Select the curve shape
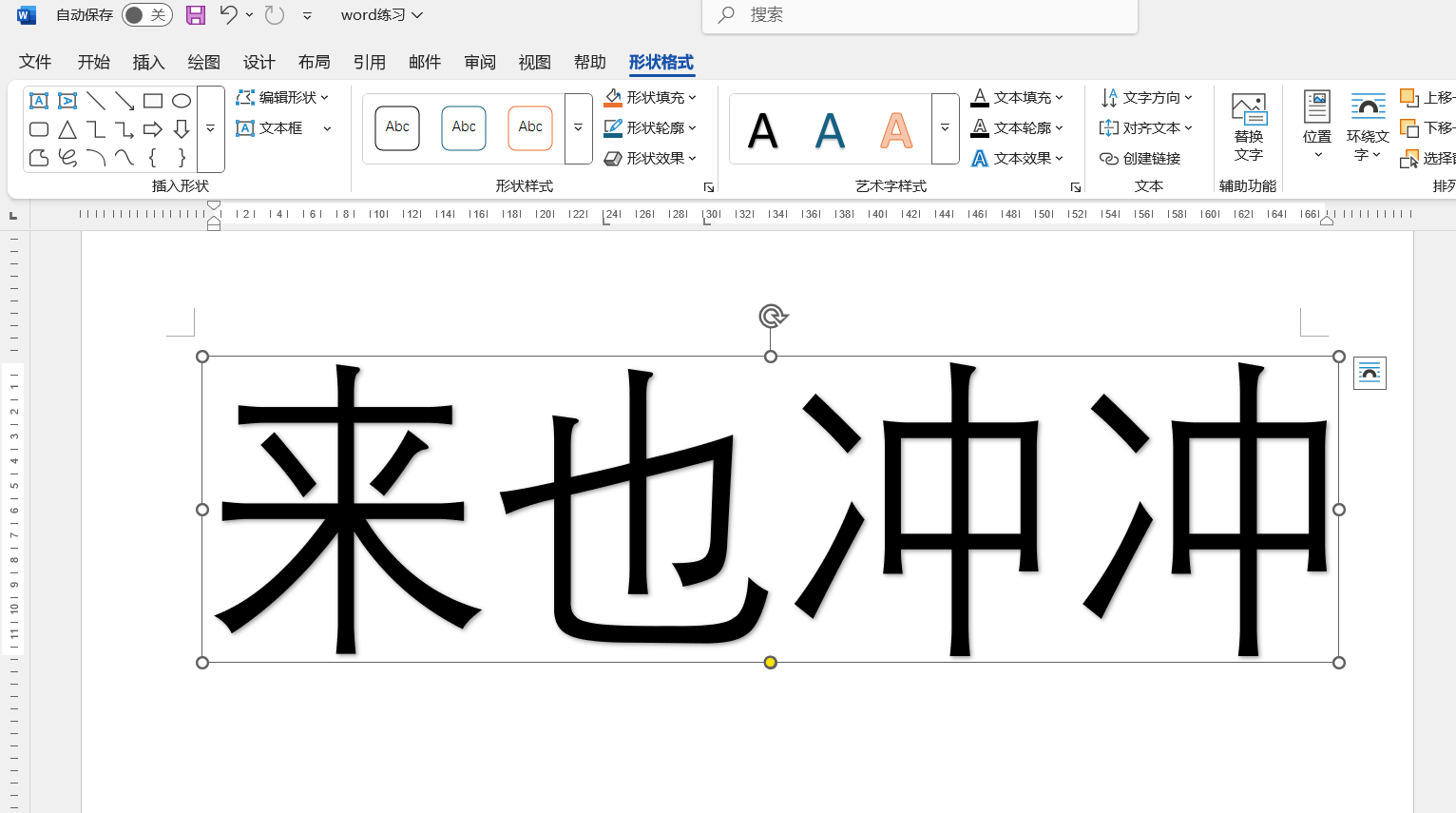Viewport: 1456px width, 813px height. 125,158
